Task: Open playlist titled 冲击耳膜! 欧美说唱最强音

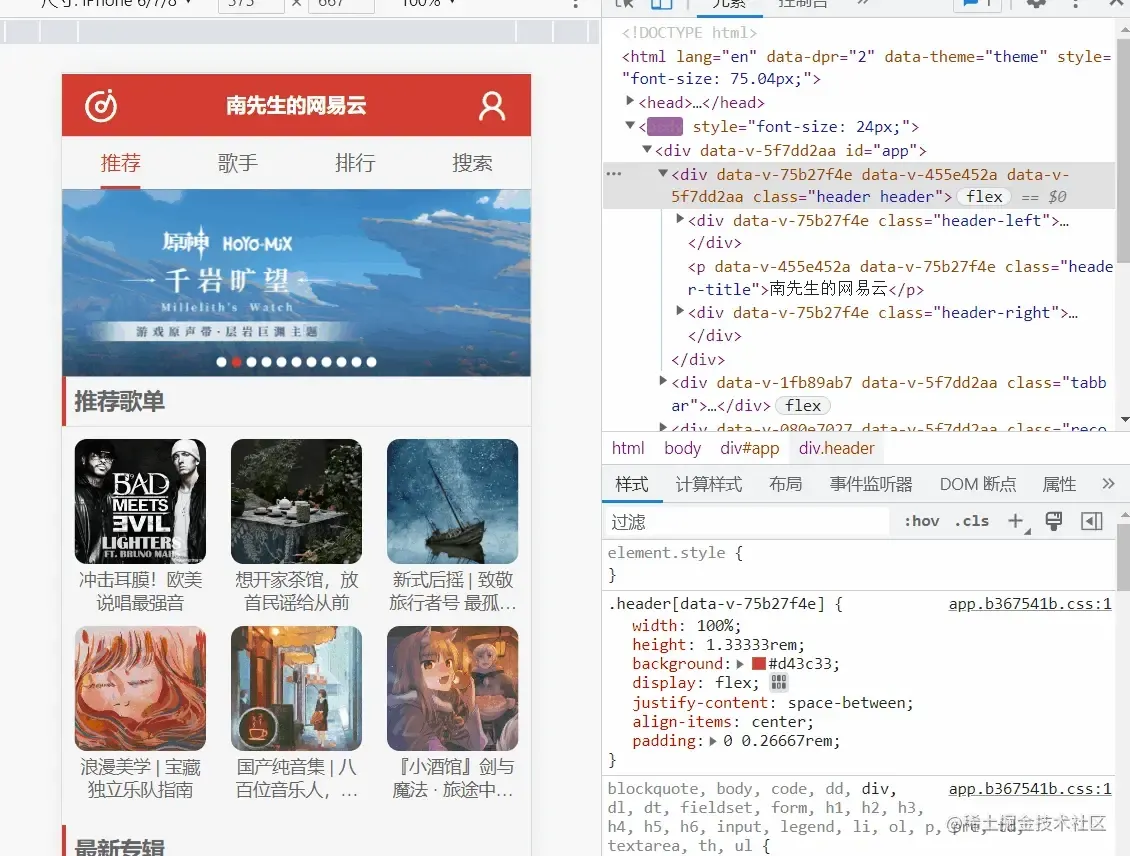Action: click(x=140, y=591)
